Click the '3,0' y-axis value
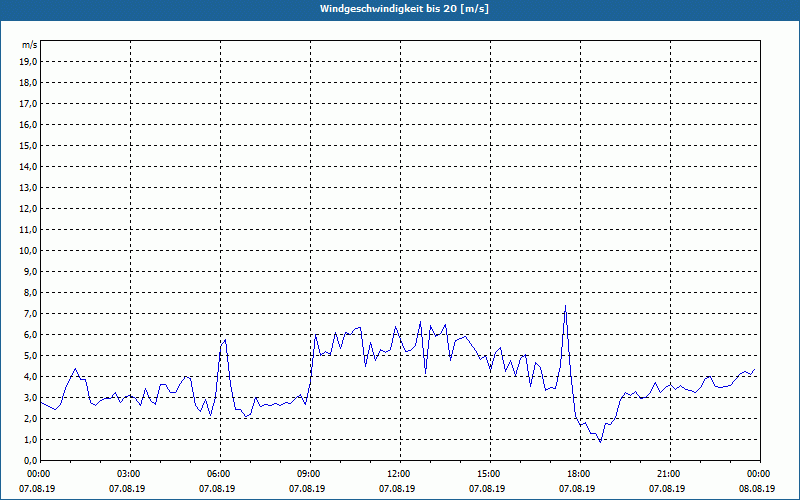800x500 pixels. tap(30, 397)
